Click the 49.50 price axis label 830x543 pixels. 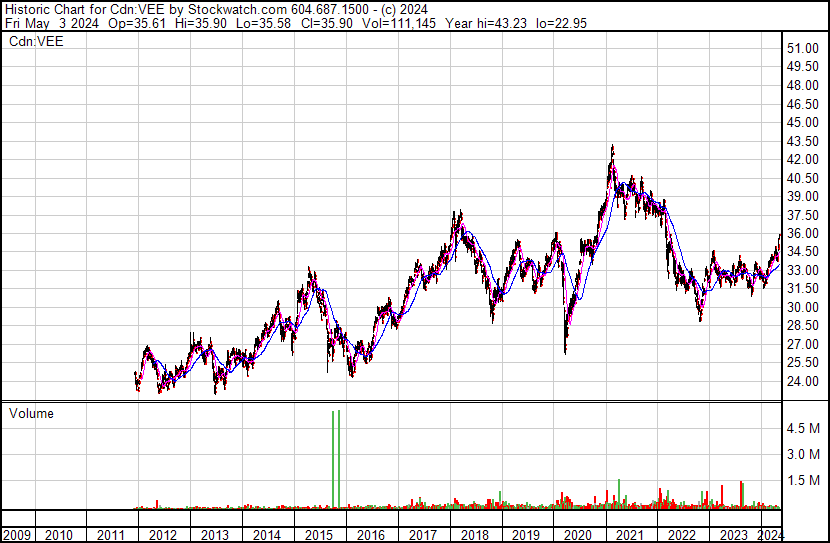point(802,67)
